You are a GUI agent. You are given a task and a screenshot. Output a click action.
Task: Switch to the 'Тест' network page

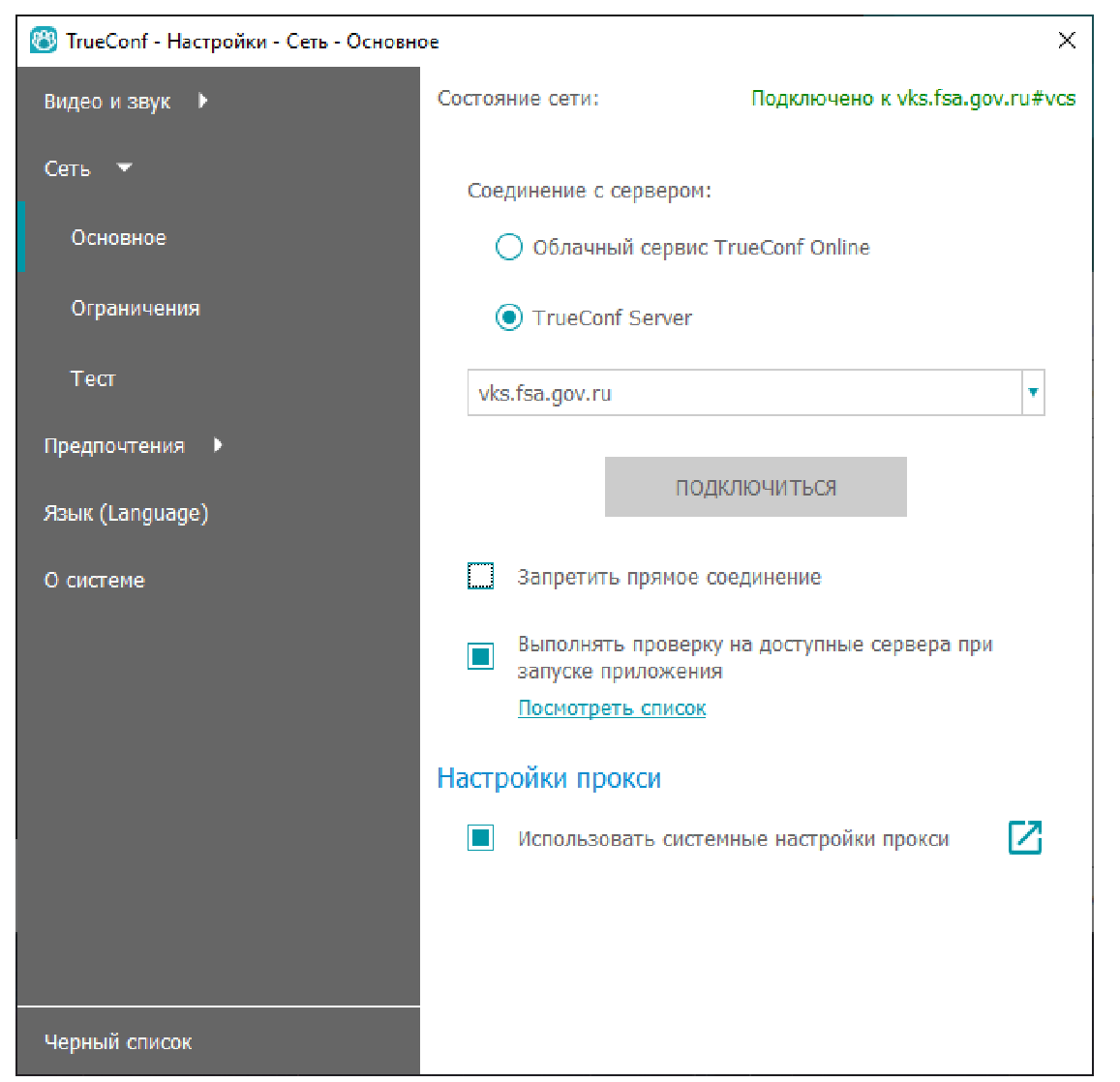[x=93, y=379]
